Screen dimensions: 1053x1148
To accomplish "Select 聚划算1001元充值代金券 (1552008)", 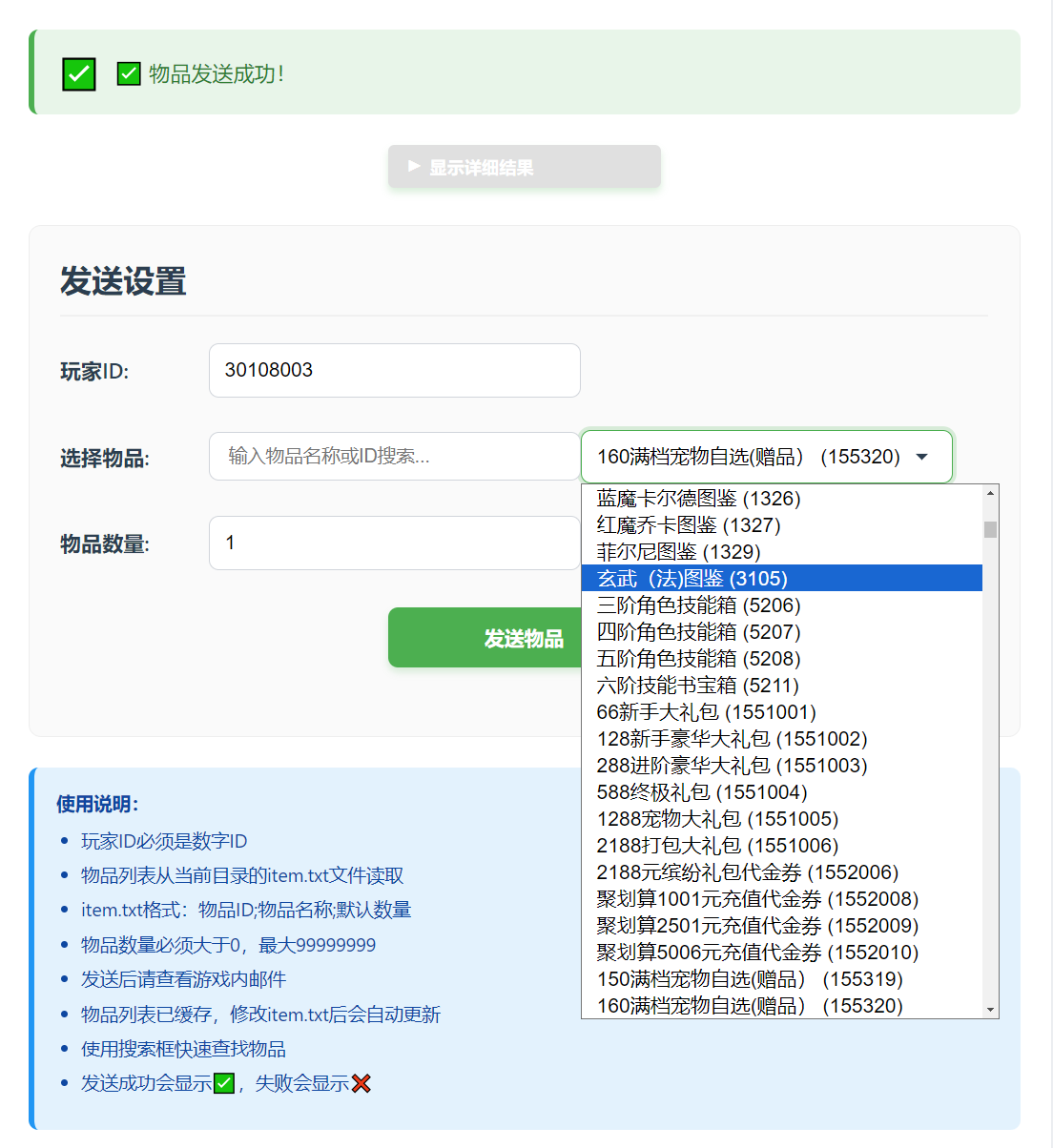I will [757, 899].
